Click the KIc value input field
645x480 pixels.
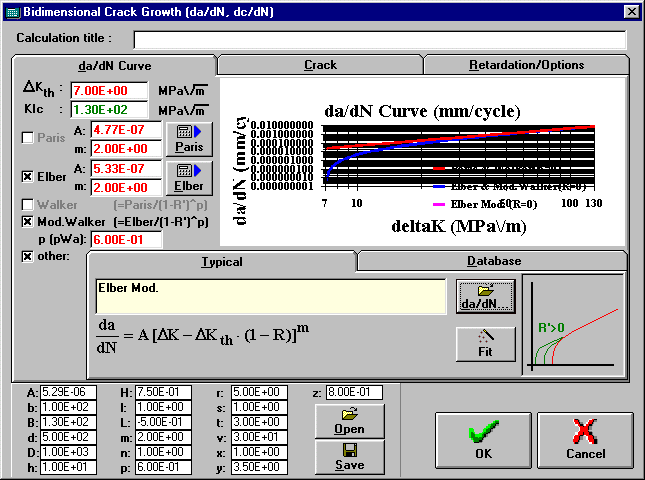pyautogui.click(x=108, y=109)
